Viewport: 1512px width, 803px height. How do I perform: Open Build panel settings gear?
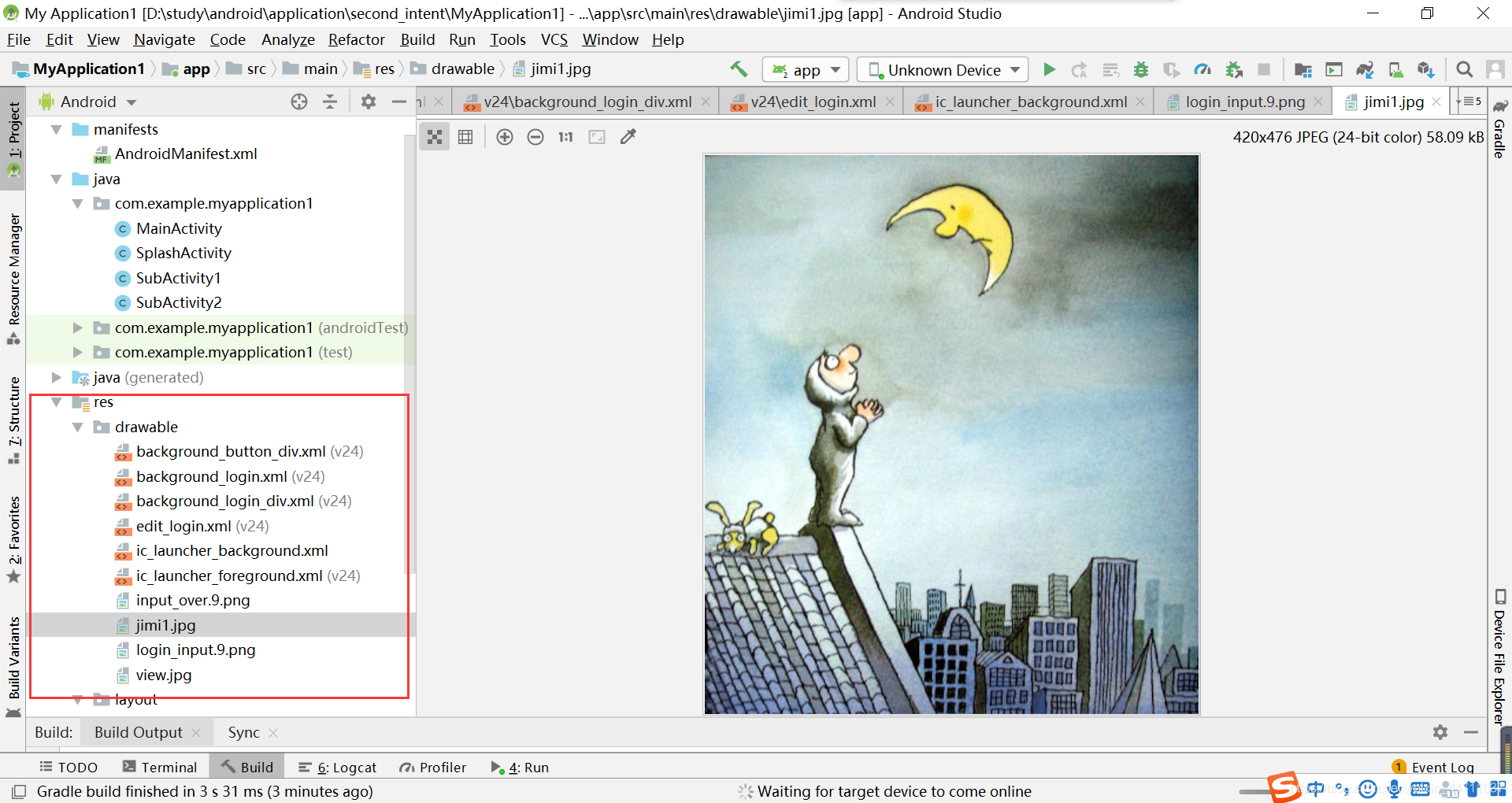tap(1440, 732)
